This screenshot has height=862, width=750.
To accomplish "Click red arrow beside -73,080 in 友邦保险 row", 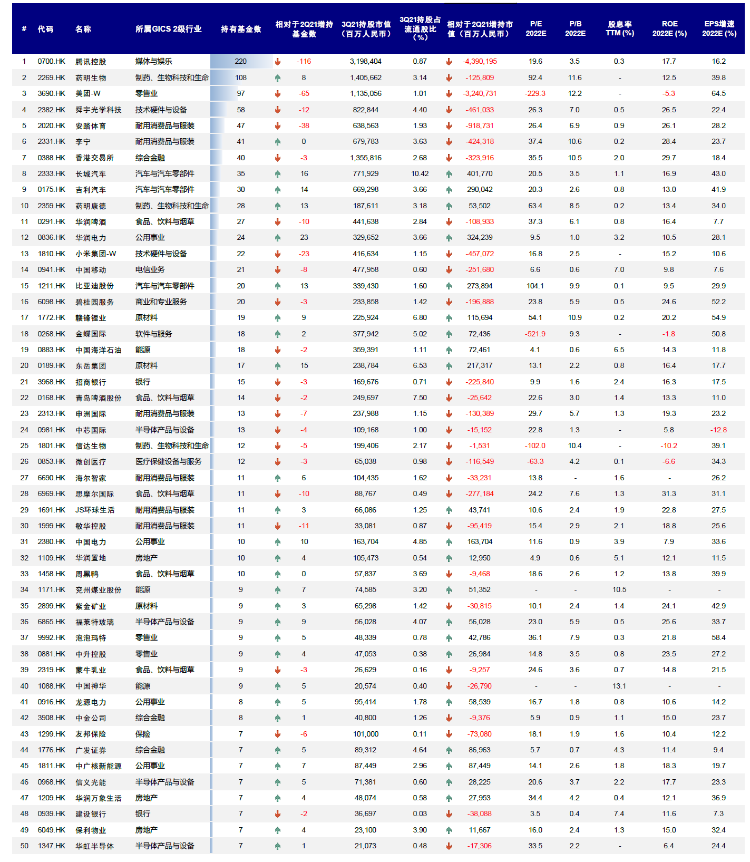I will pos(449,734).
